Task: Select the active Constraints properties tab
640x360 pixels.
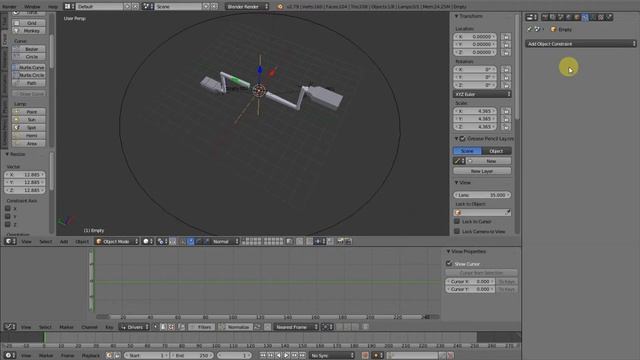Action: click(585, 17)
